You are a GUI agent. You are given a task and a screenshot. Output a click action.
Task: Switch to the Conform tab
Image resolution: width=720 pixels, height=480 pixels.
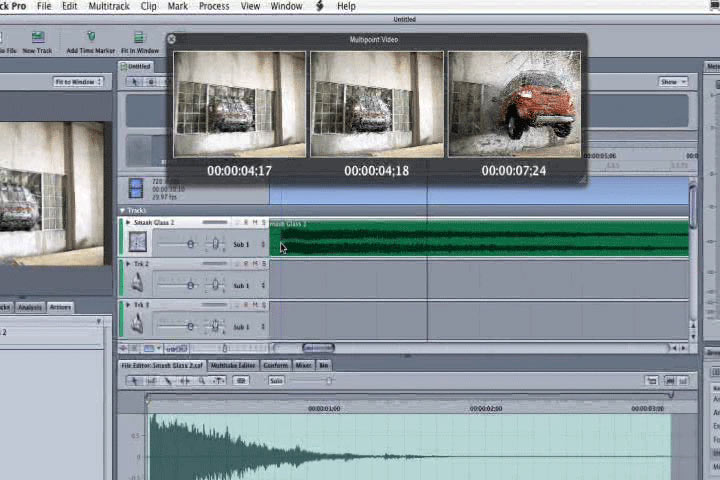coord(276,365)
